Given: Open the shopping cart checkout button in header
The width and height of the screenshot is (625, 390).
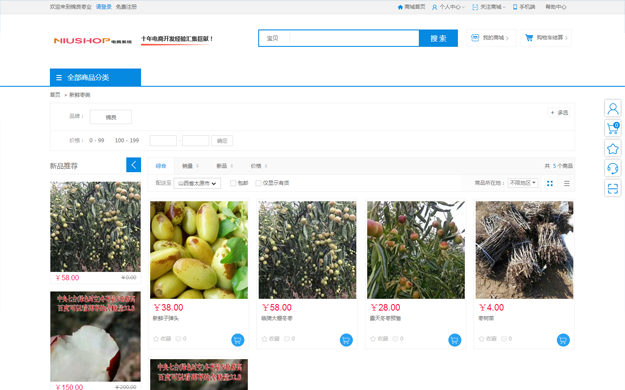Looking at the screenshot, I should tap(546, 38).
